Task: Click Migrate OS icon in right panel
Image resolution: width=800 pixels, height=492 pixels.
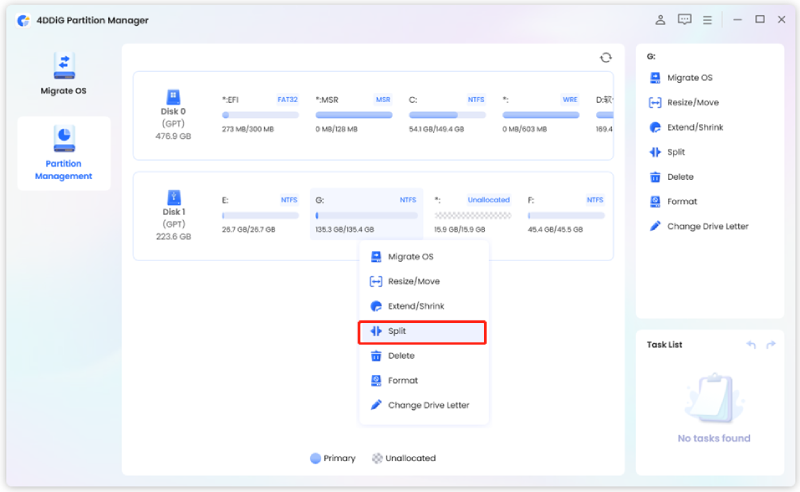Action: pyautogui.click(x=655, y=78)
